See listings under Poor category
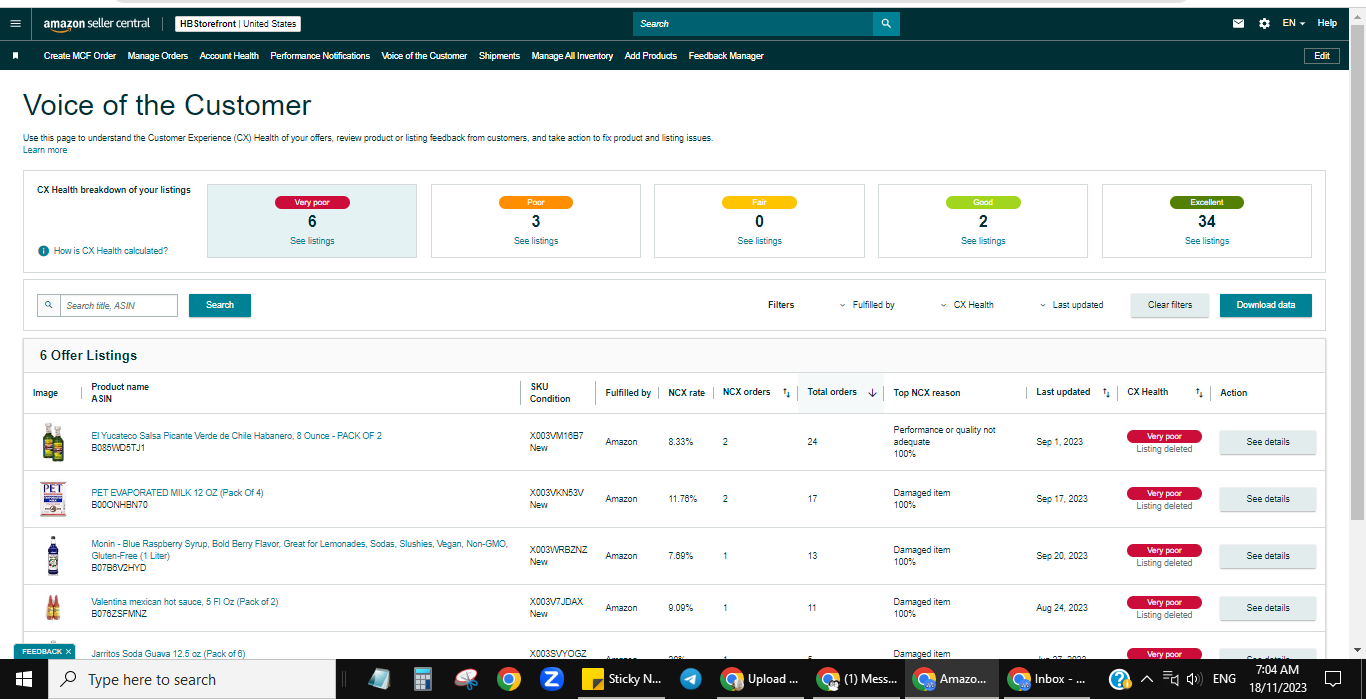1366x699 pixels. (x=536, y=241)
